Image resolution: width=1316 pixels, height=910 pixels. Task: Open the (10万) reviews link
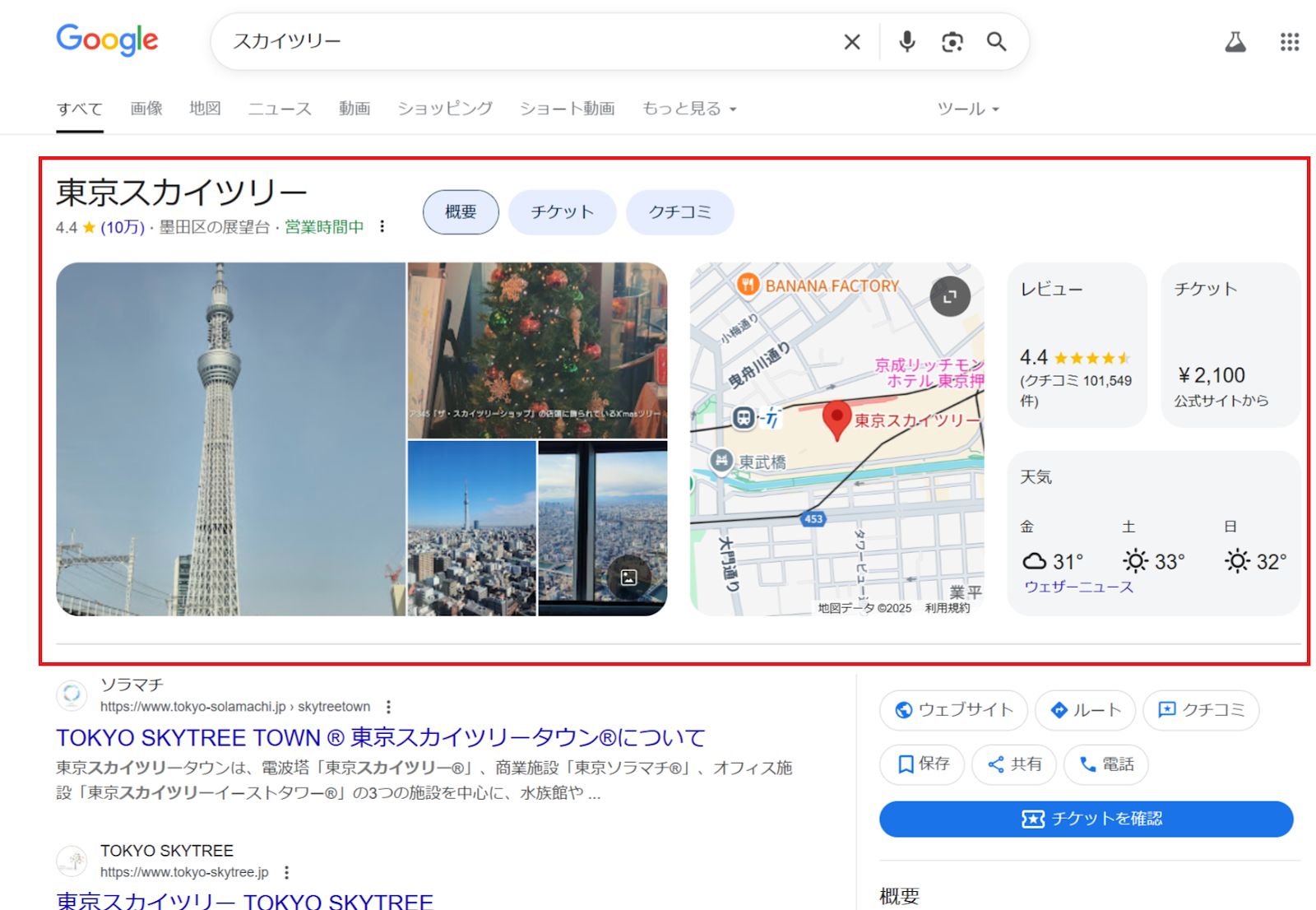123,227
